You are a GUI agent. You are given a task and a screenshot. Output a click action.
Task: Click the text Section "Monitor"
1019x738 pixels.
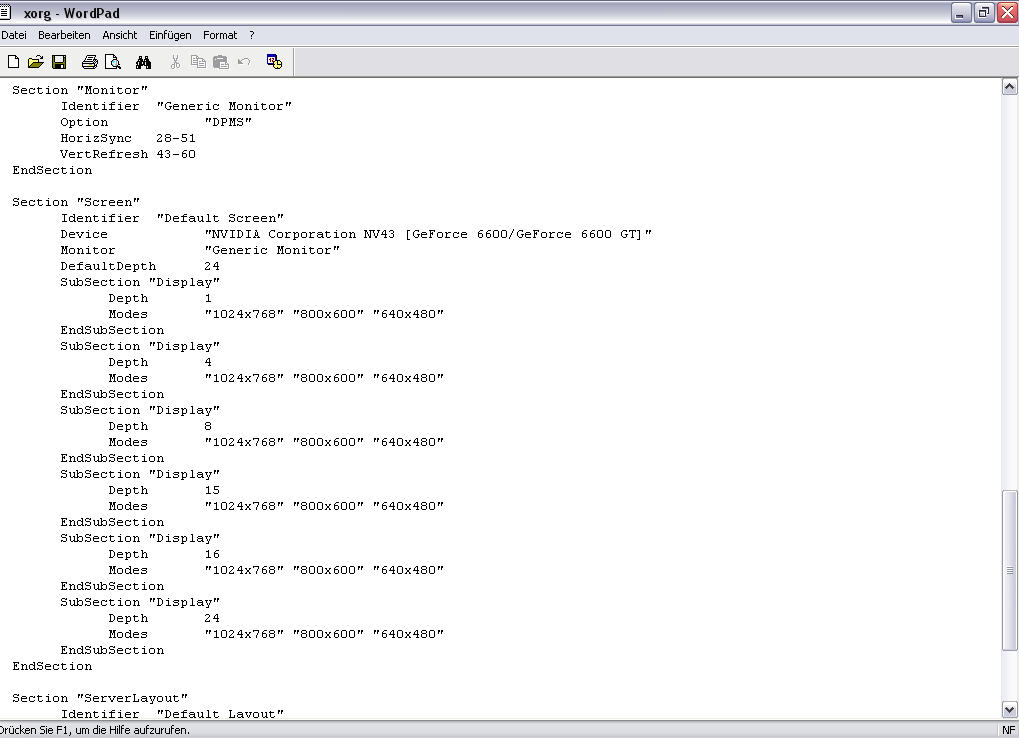point(80,90)
